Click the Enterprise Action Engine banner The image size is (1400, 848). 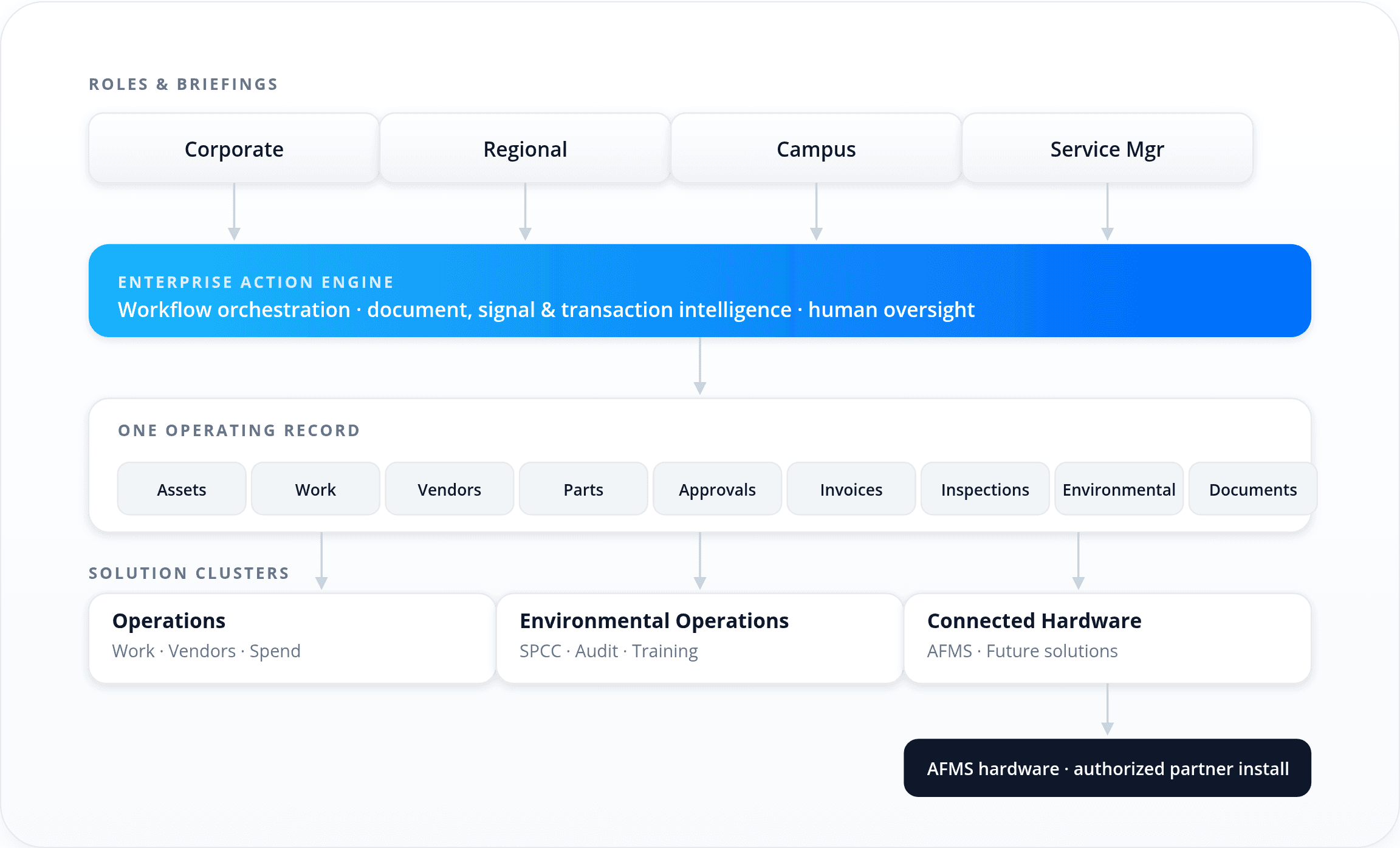[x=699, y=290]
